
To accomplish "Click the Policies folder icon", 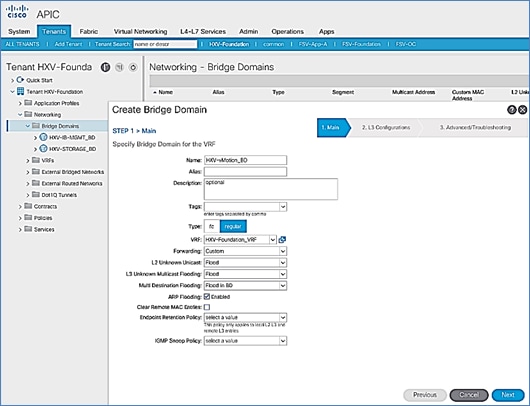I will click(x=28, y=217).
